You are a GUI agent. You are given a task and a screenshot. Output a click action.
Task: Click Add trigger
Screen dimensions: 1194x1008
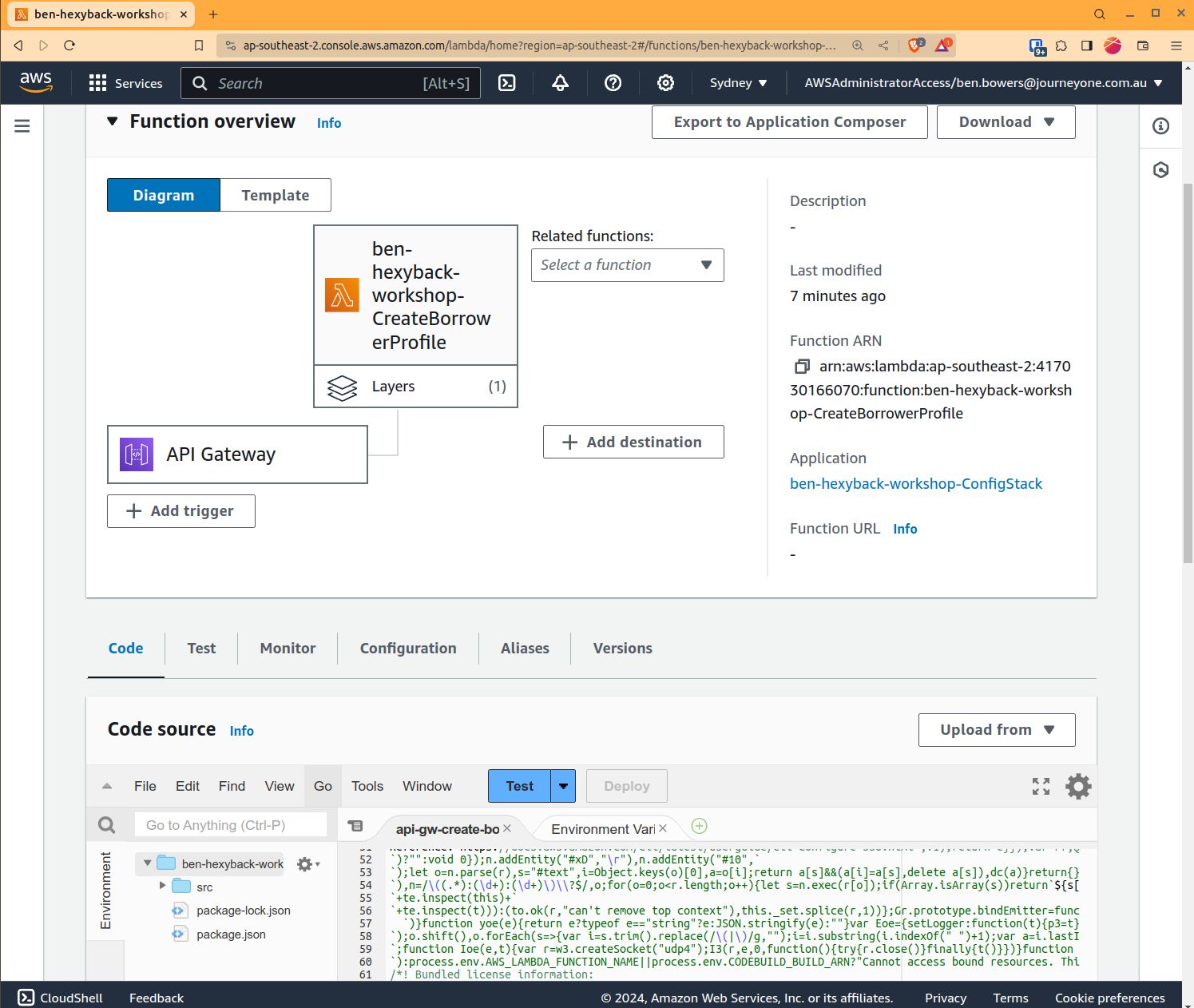point(181,511)
